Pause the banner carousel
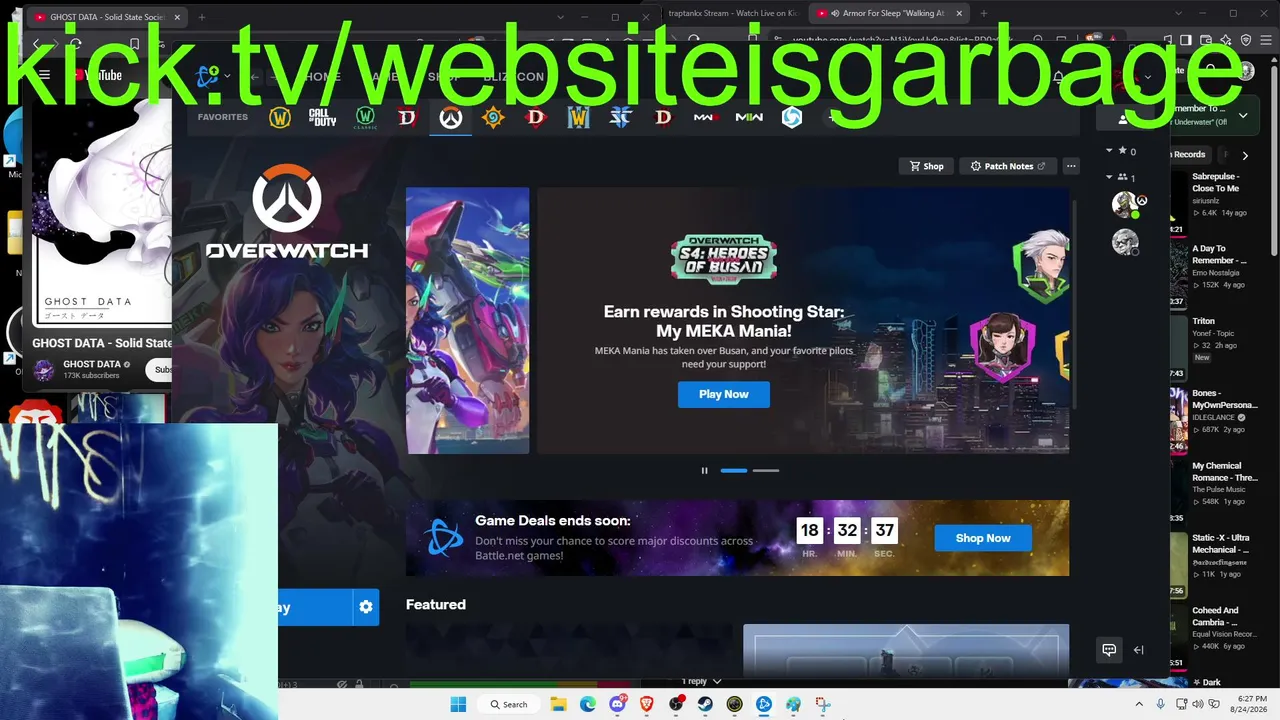1280x720 pixels. point(704,470)
